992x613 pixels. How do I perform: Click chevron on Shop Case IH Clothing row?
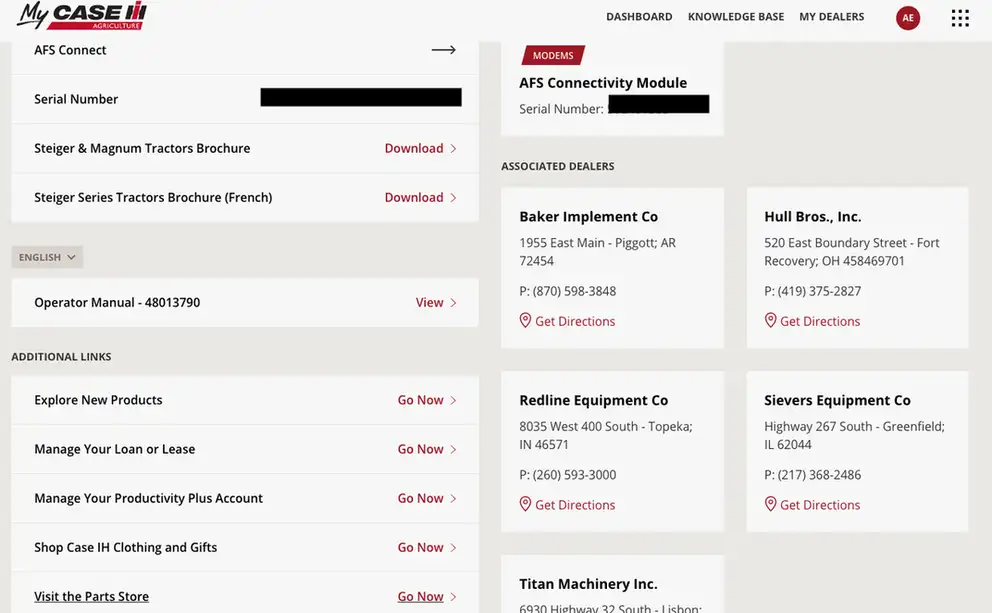pos(453,548)
